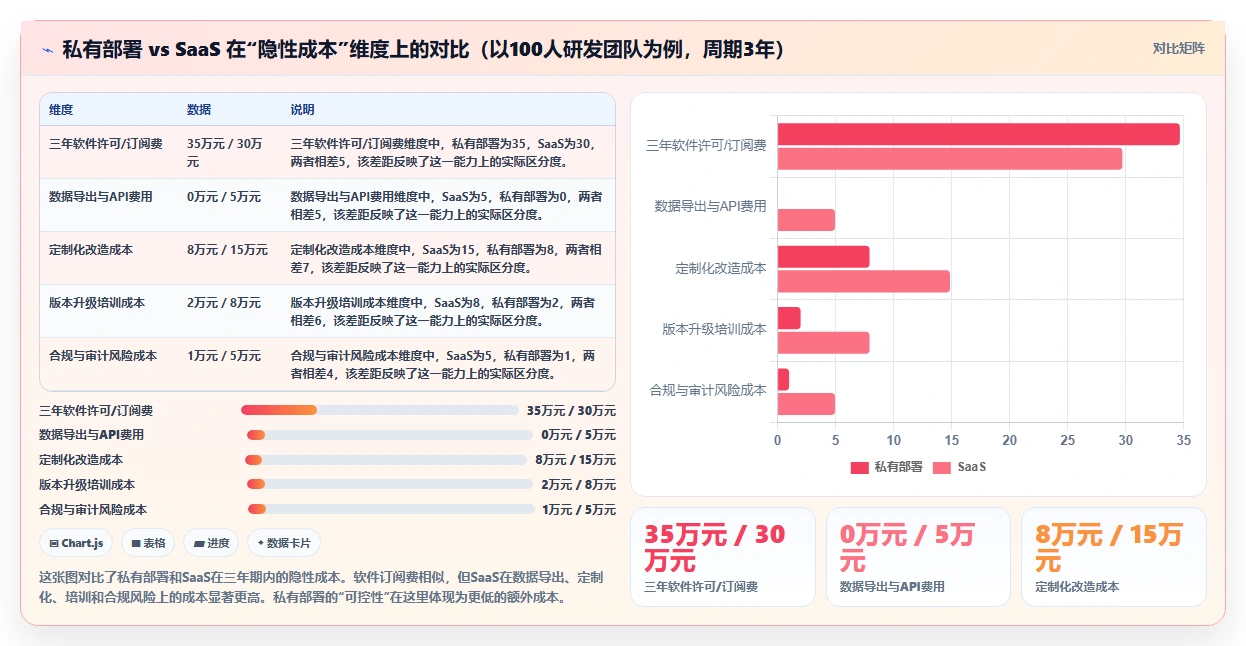Click progress row value 8万元 / 15万元
This screenshot has width=1246, height=646.
[x=575, y=460]
